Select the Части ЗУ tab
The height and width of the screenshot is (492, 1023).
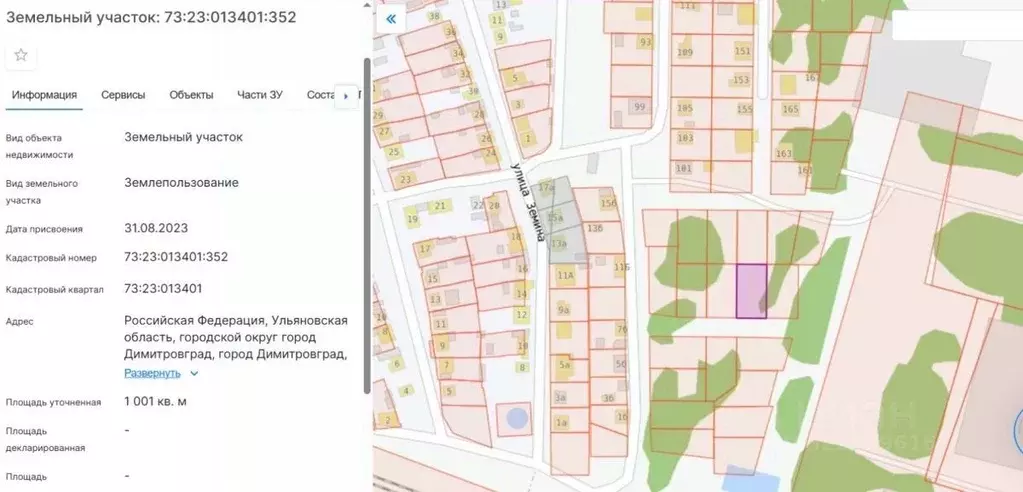[x=259, y=95]
